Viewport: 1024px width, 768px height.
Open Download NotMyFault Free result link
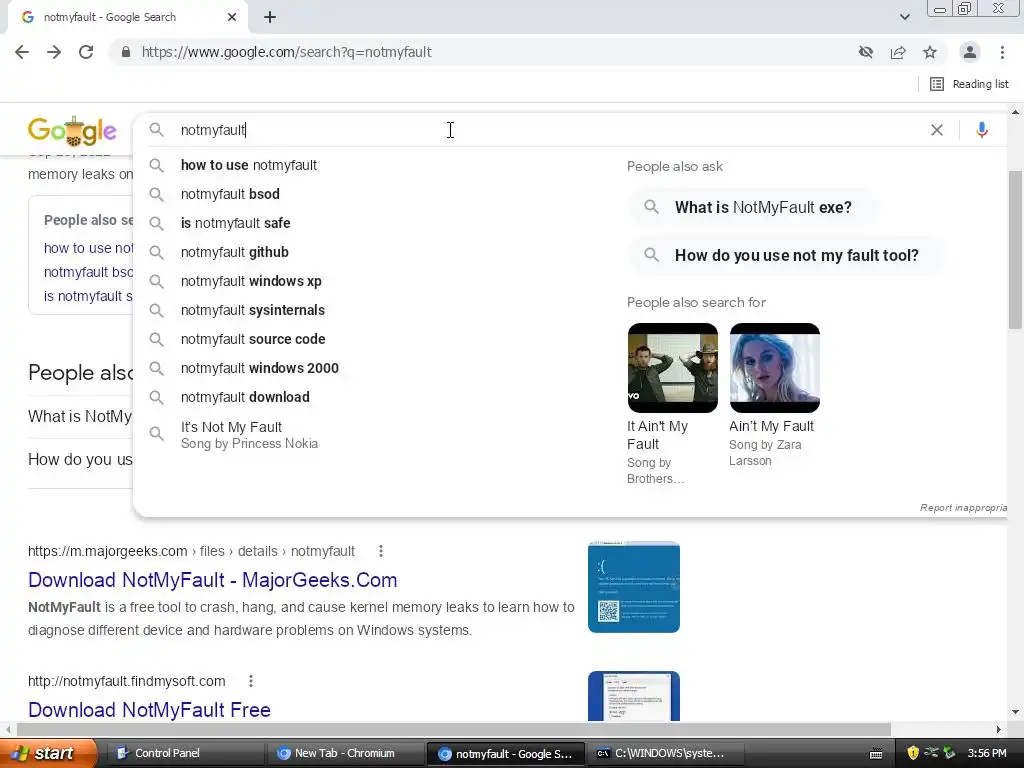click(x=149, y=710)
